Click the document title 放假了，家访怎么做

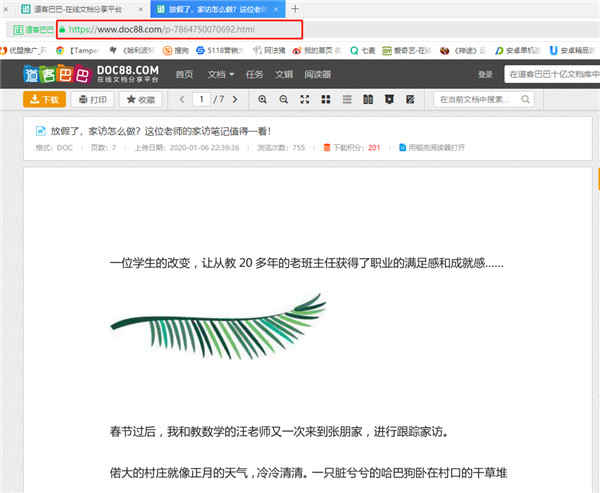click(x=161, y=131)
